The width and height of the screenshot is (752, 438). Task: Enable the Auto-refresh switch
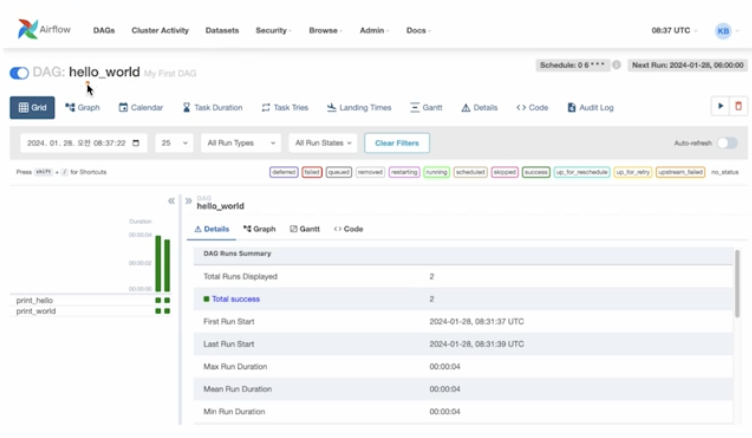coord(727,143)
